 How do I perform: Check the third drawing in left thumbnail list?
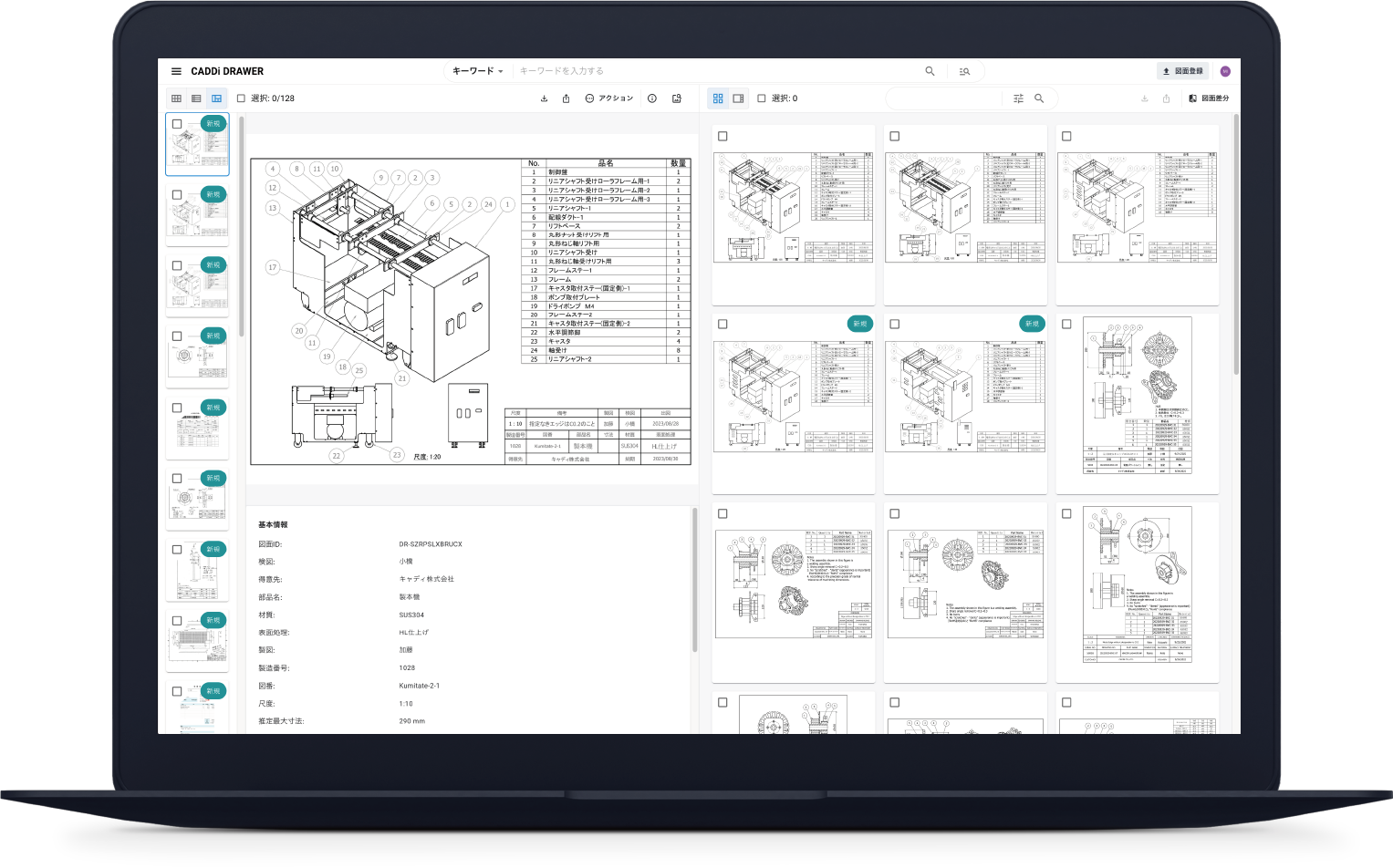tap(177, 266)
